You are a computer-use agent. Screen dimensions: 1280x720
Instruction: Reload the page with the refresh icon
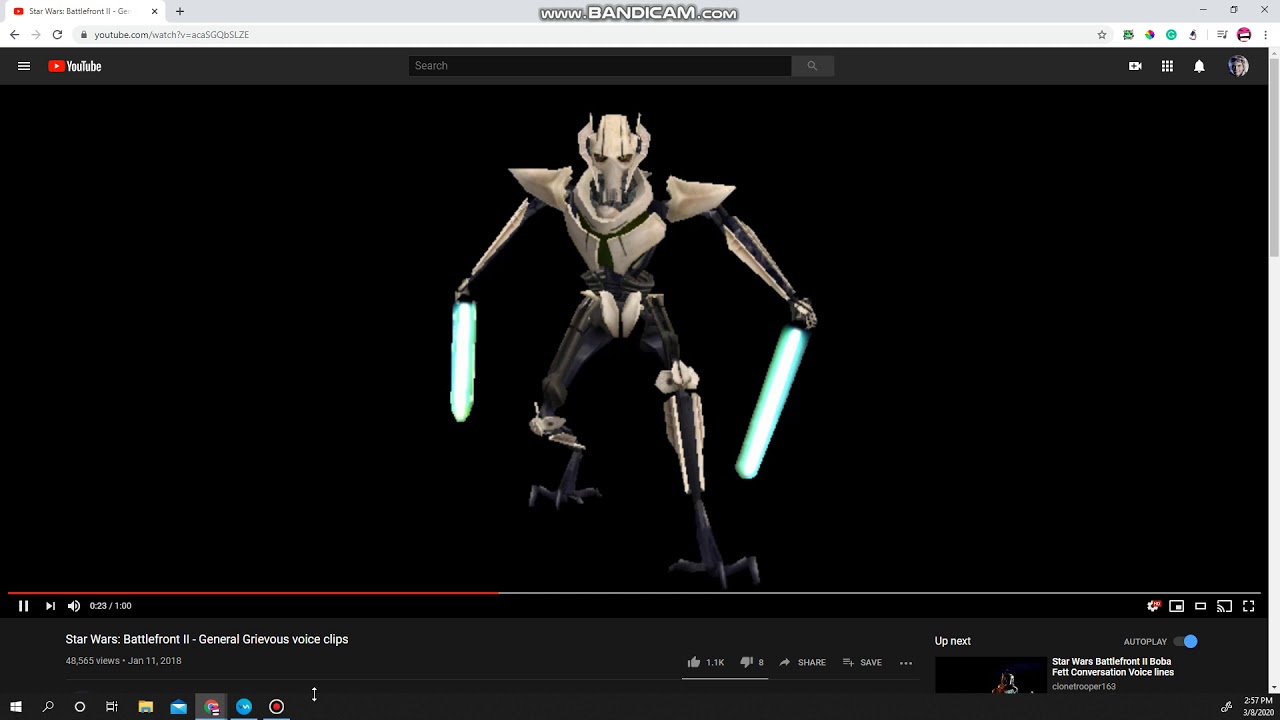coord(57,34)
